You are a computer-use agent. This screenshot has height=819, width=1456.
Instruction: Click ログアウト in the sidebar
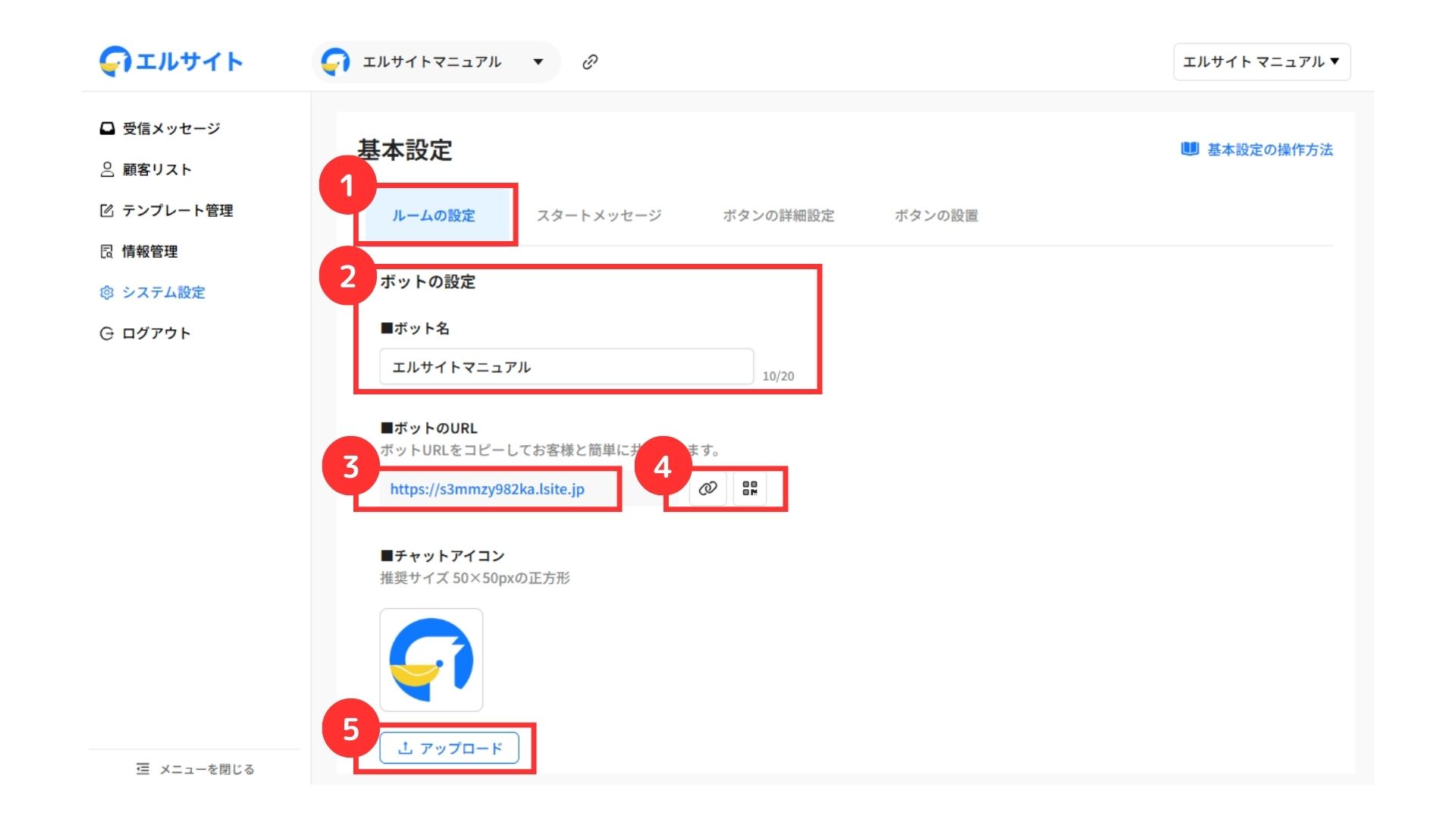click(x=155, y=334)
